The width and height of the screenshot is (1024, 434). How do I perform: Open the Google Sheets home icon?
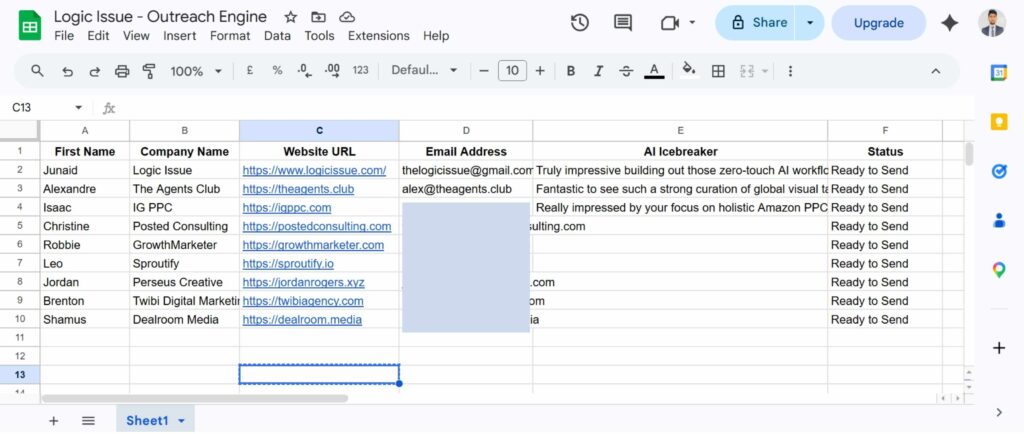tap(29, 25)
